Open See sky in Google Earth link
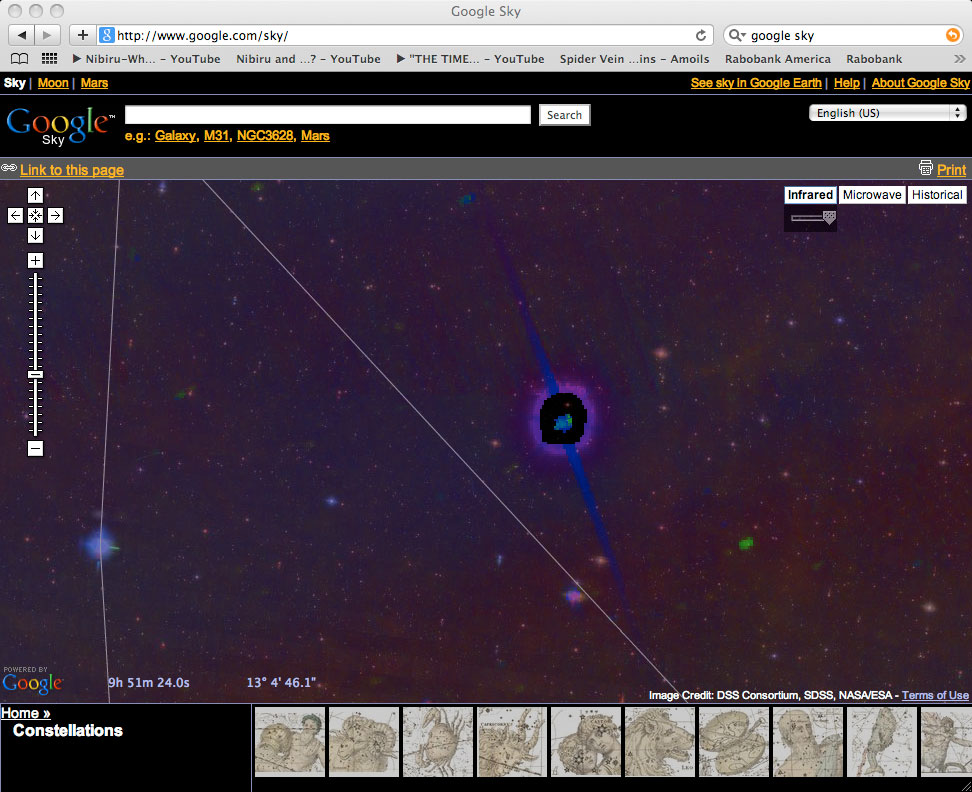Screen dimensions: 972x792 (x=756, y=83)
